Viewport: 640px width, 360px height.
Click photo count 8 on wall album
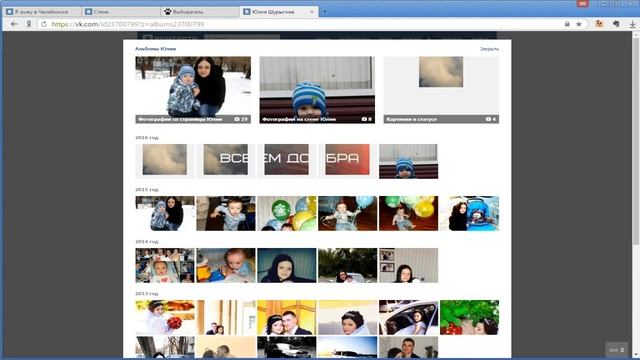pyautogui.click(x=367, y=119)
